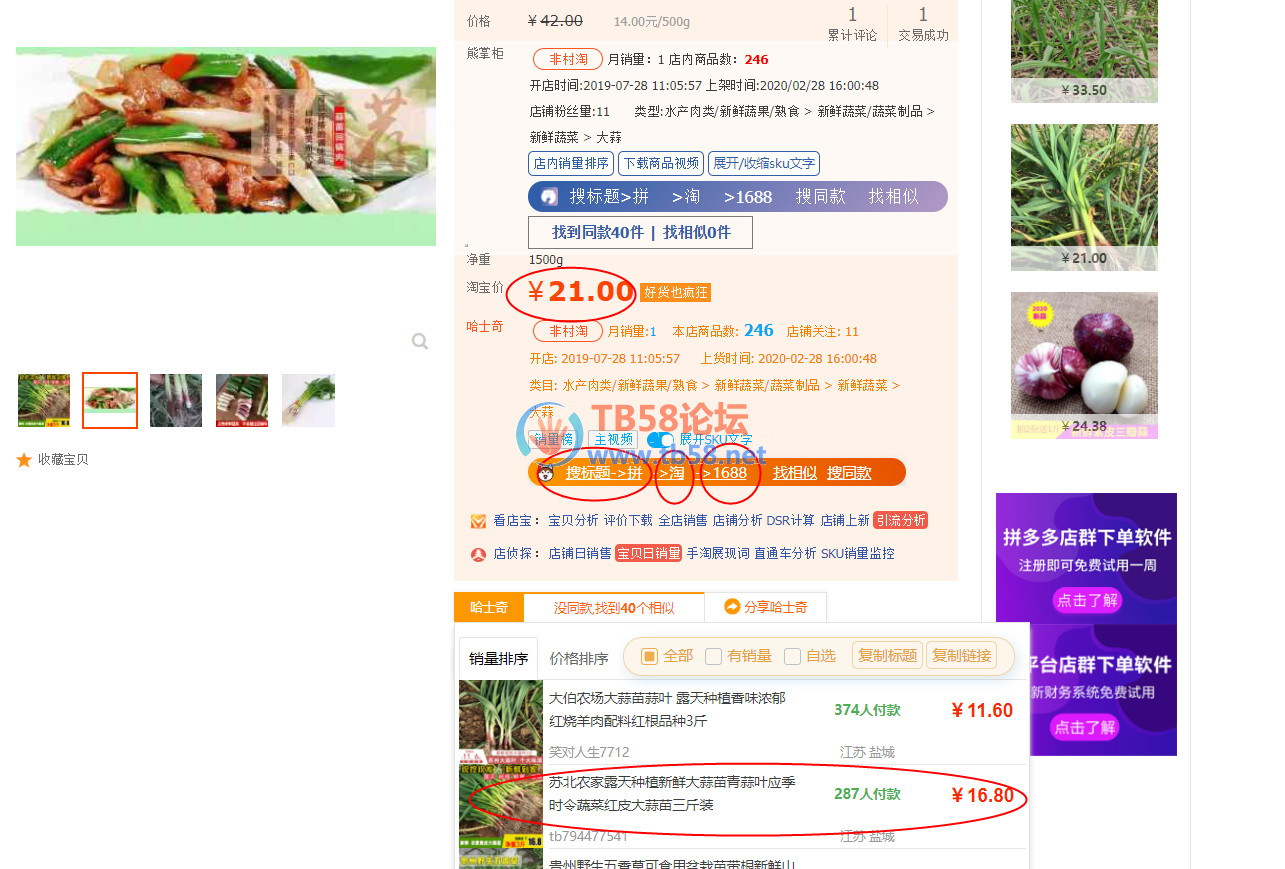Image resolution: width=1285 pixels, height=869 pixels.
Task: Select the last gallery thumbnail on white background
Action: tap(308, 401)
